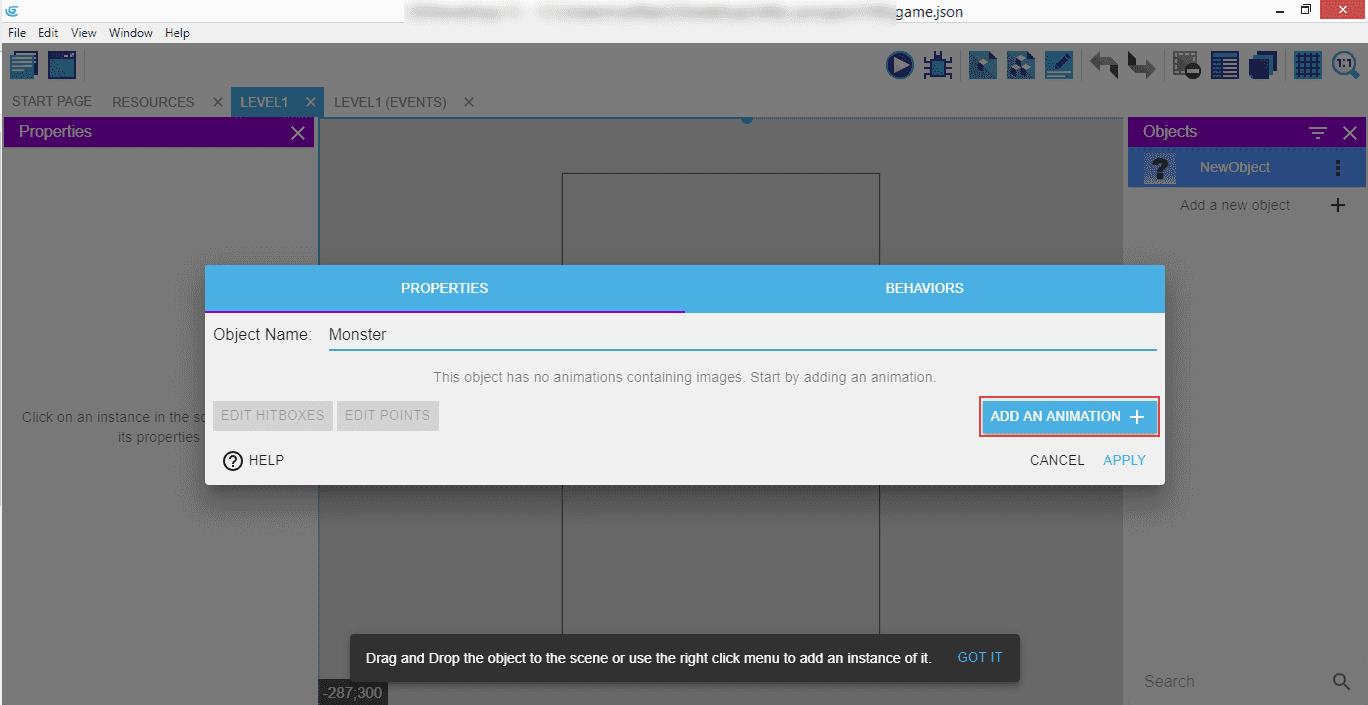Open the Objects panel filter menu
Screen dimensions: 1368x705
click(1318, 133)
